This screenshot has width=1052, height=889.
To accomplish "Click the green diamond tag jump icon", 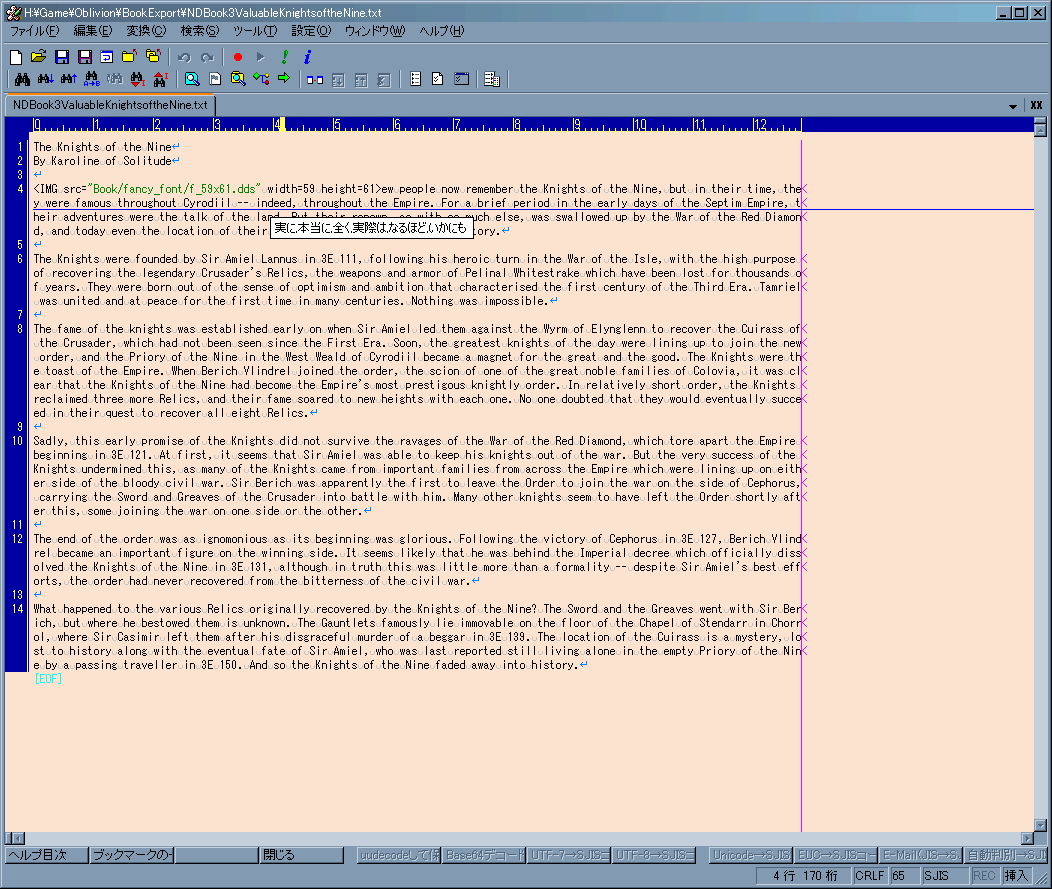I will click(261, 80).
